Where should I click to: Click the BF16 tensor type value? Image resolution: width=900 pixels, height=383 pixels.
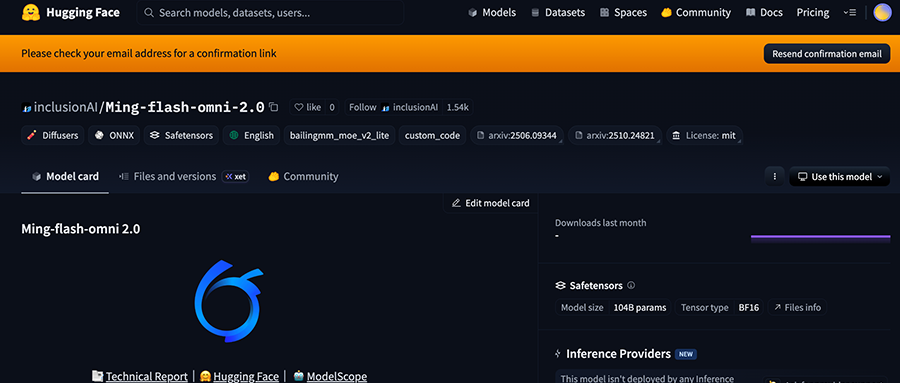(x=748, y=308)
